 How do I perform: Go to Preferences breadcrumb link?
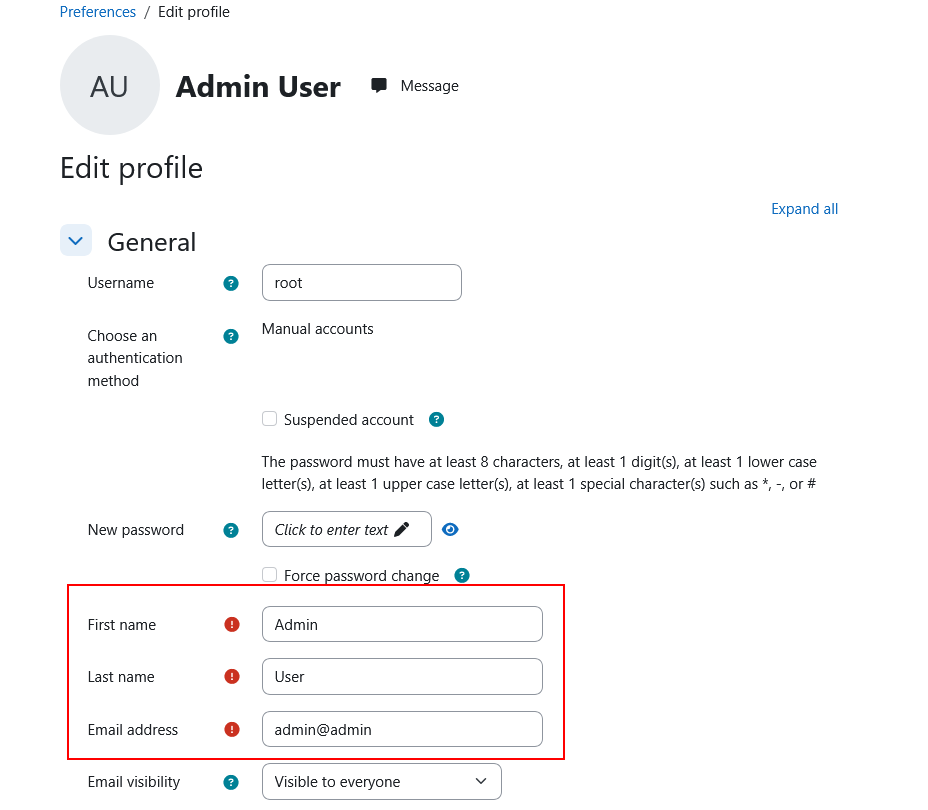coord(98,12)
